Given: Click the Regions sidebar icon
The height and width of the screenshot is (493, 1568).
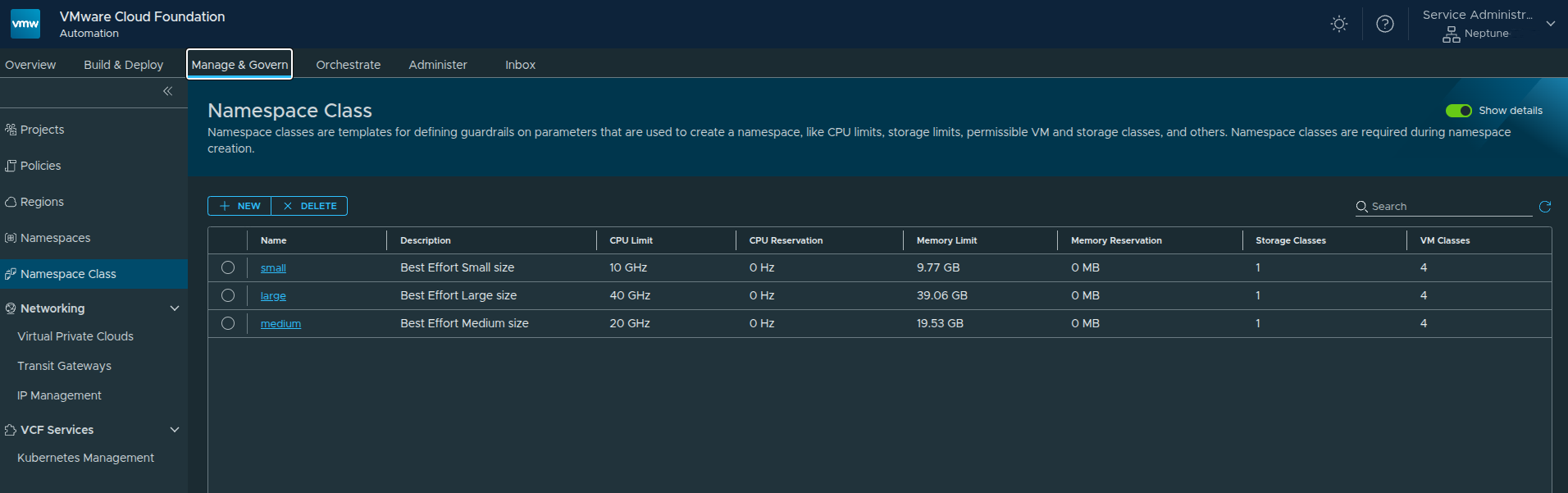Looking at the screenshot, I should click(11, 202).
